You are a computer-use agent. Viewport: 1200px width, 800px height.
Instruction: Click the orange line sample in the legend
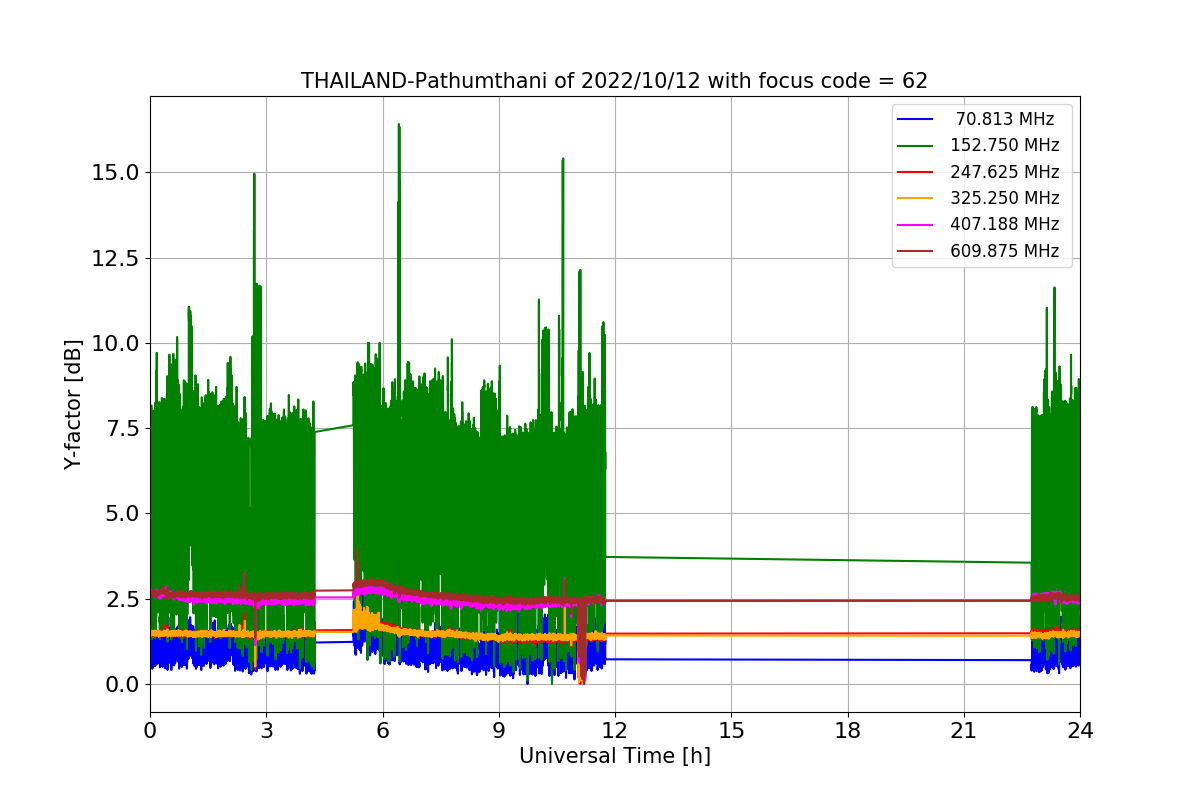pos(916,198)
